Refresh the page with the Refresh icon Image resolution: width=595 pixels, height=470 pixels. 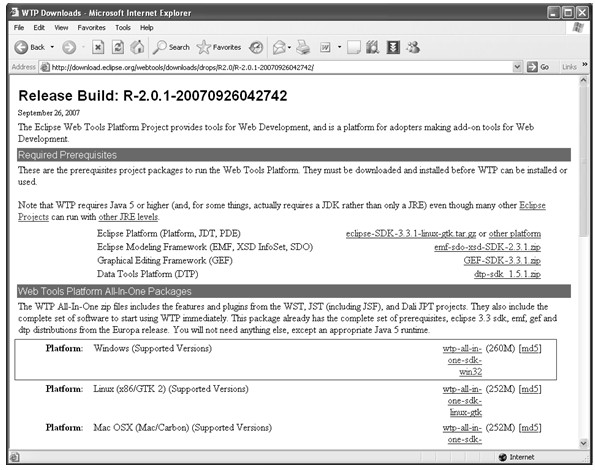click(118, 47)
